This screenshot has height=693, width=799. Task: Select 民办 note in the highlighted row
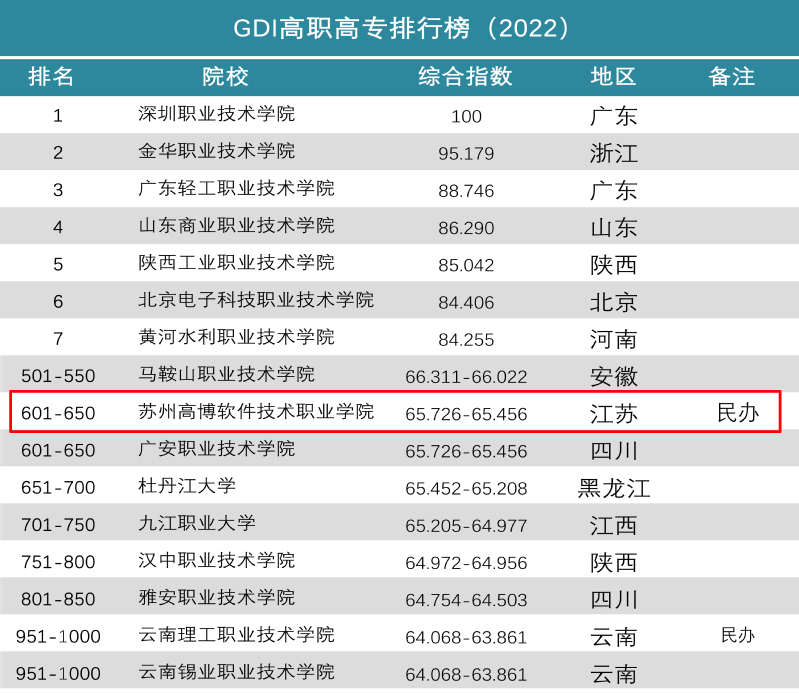pos(738,412)
